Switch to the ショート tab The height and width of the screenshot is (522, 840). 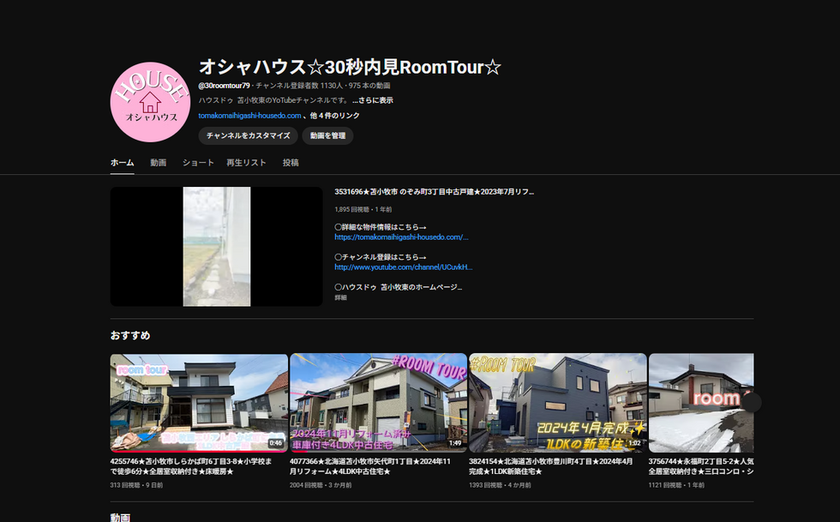point(198,162)
